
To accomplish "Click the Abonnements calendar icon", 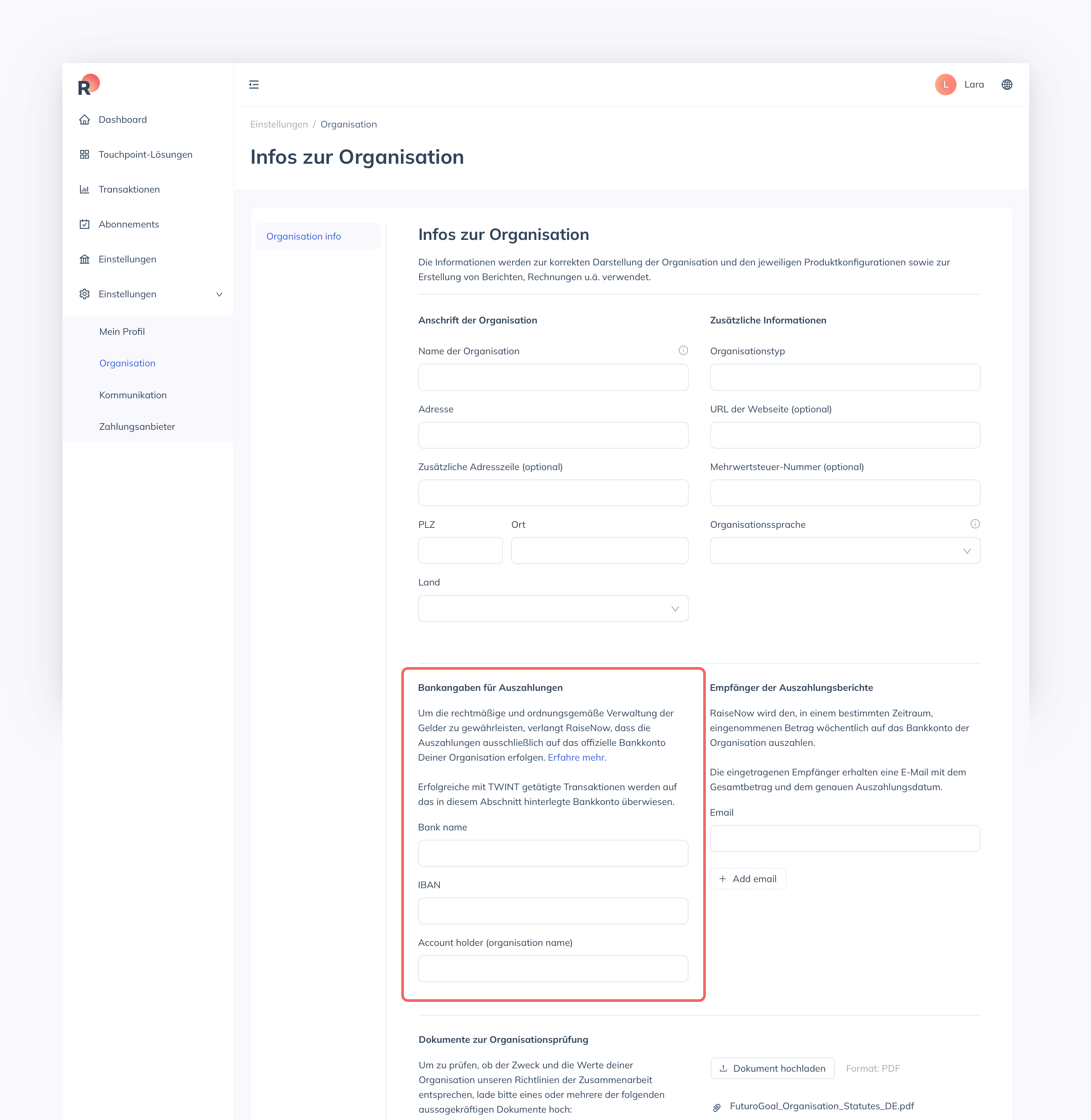I will tap(84, 225).
